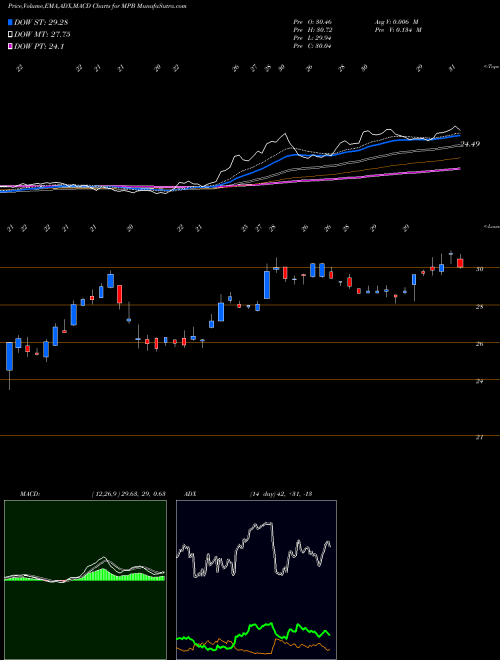The width and height of the screenshot is (500, 660).
Task: Click the MACD (12,26,9) parameter values
Action: pyautogui.click(x=128, y=493)
